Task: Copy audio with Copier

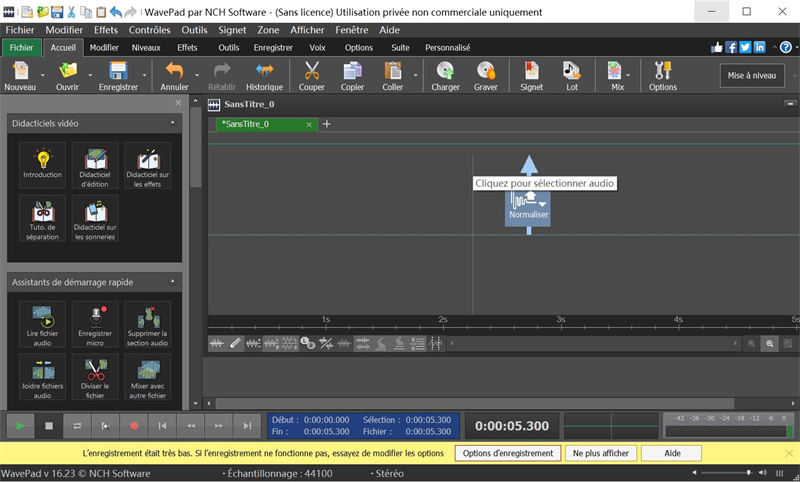Action: click(x=352, y=75)
